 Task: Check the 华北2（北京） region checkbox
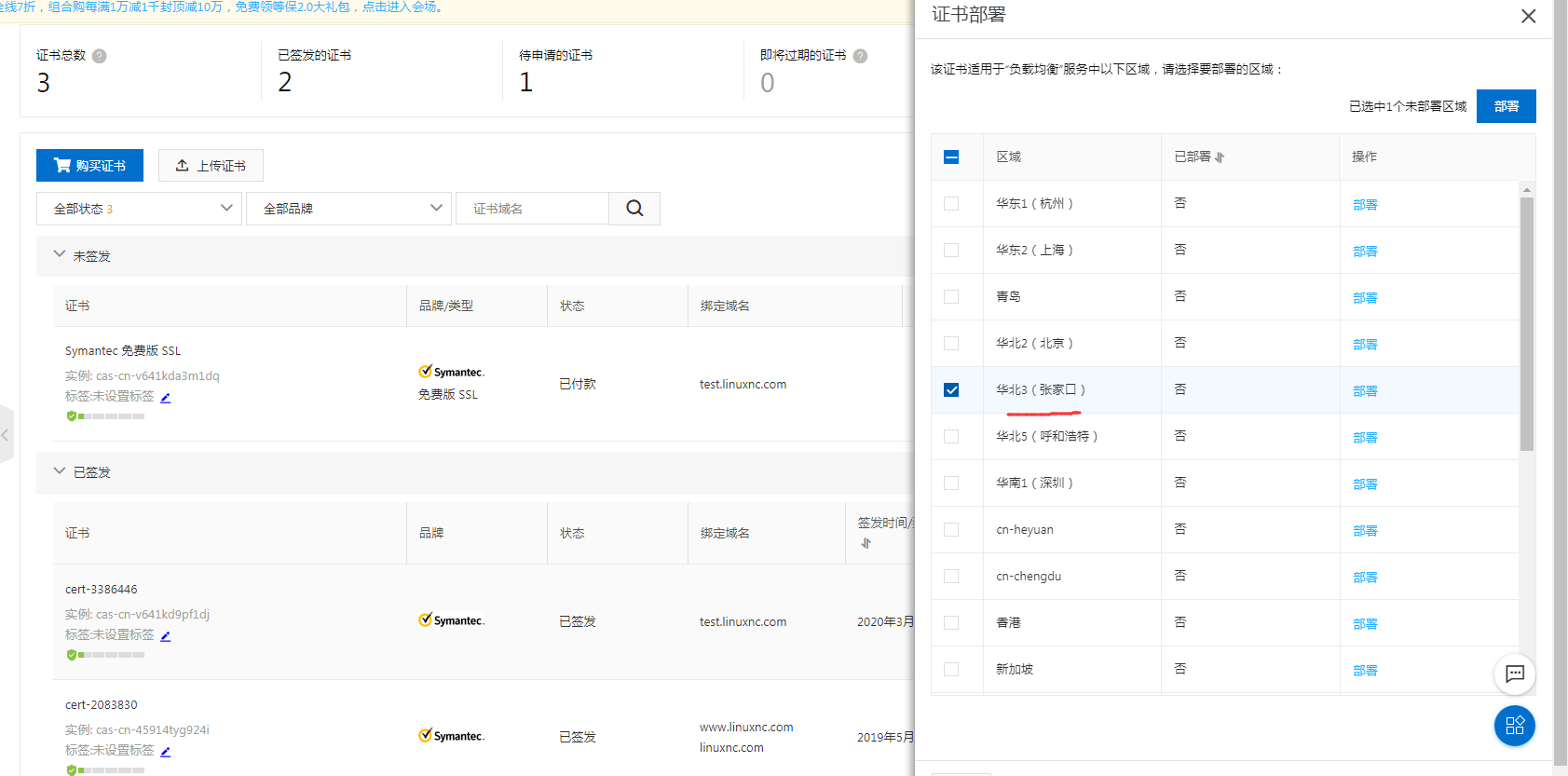[951, 343]
